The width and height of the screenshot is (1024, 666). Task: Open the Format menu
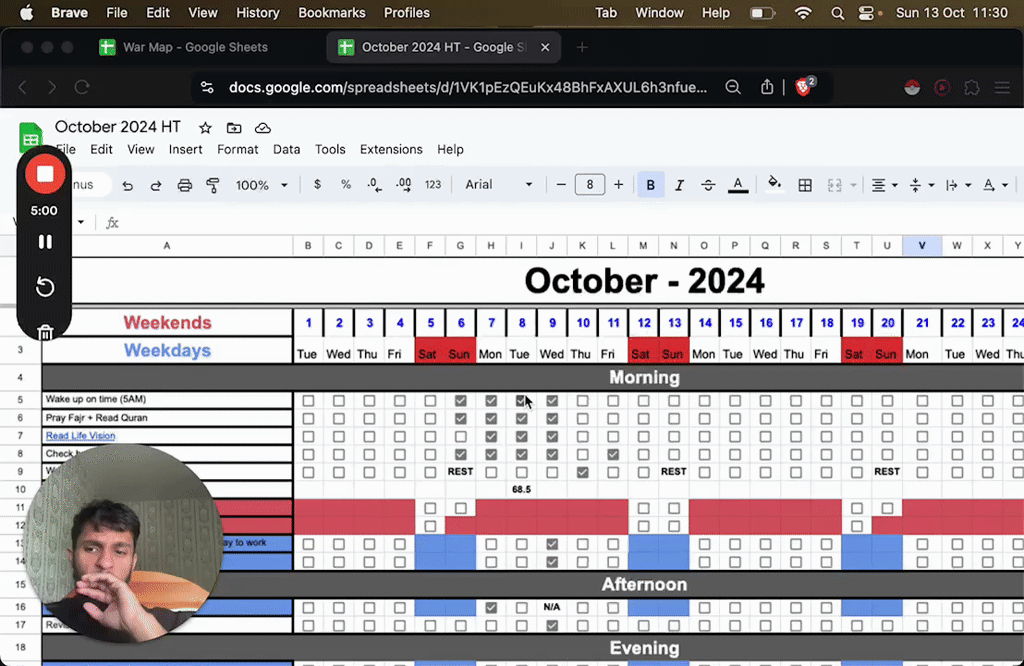(238, 150)
